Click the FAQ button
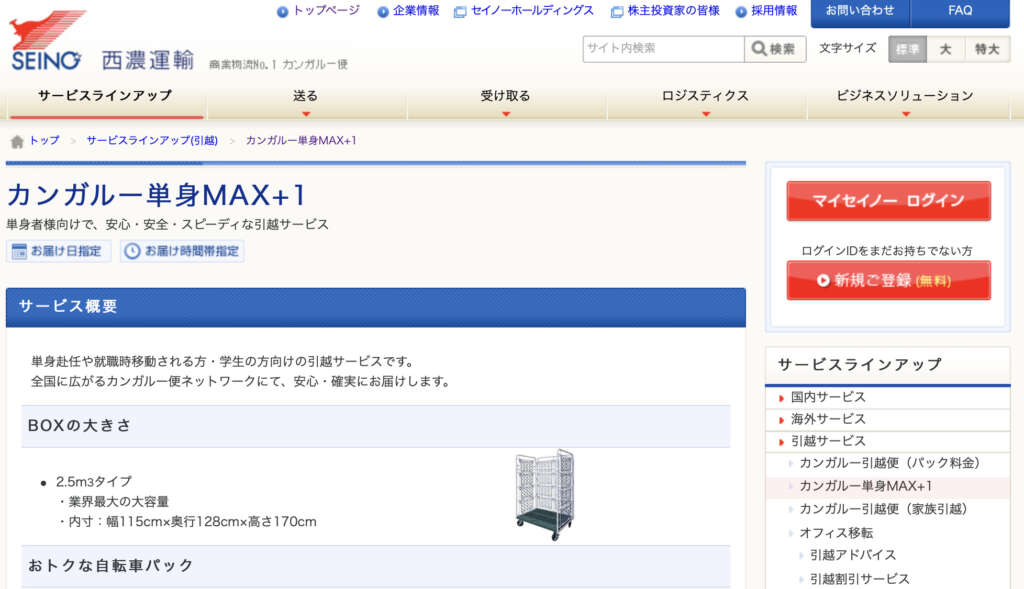The width and height of the screenshot is (1024, 589). [960, 12]
